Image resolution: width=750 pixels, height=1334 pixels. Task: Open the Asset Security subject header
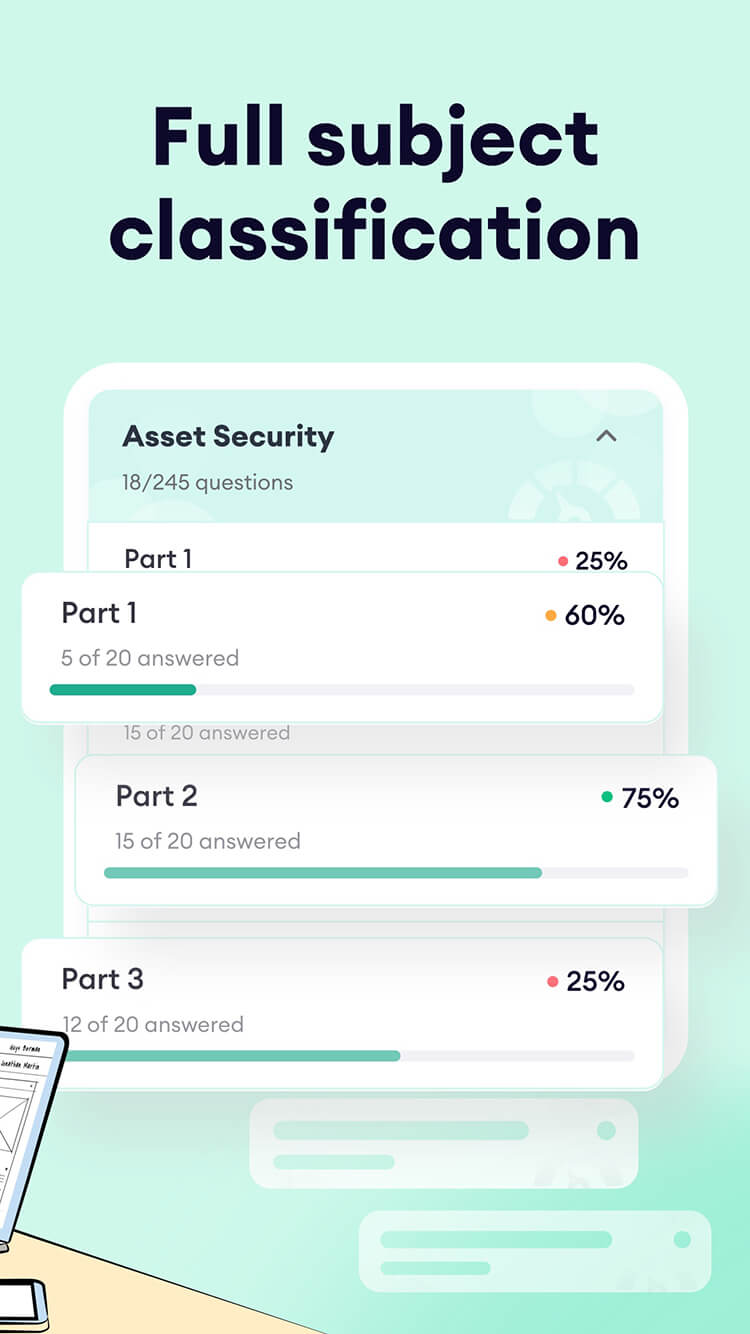click(x=375, y=456)
